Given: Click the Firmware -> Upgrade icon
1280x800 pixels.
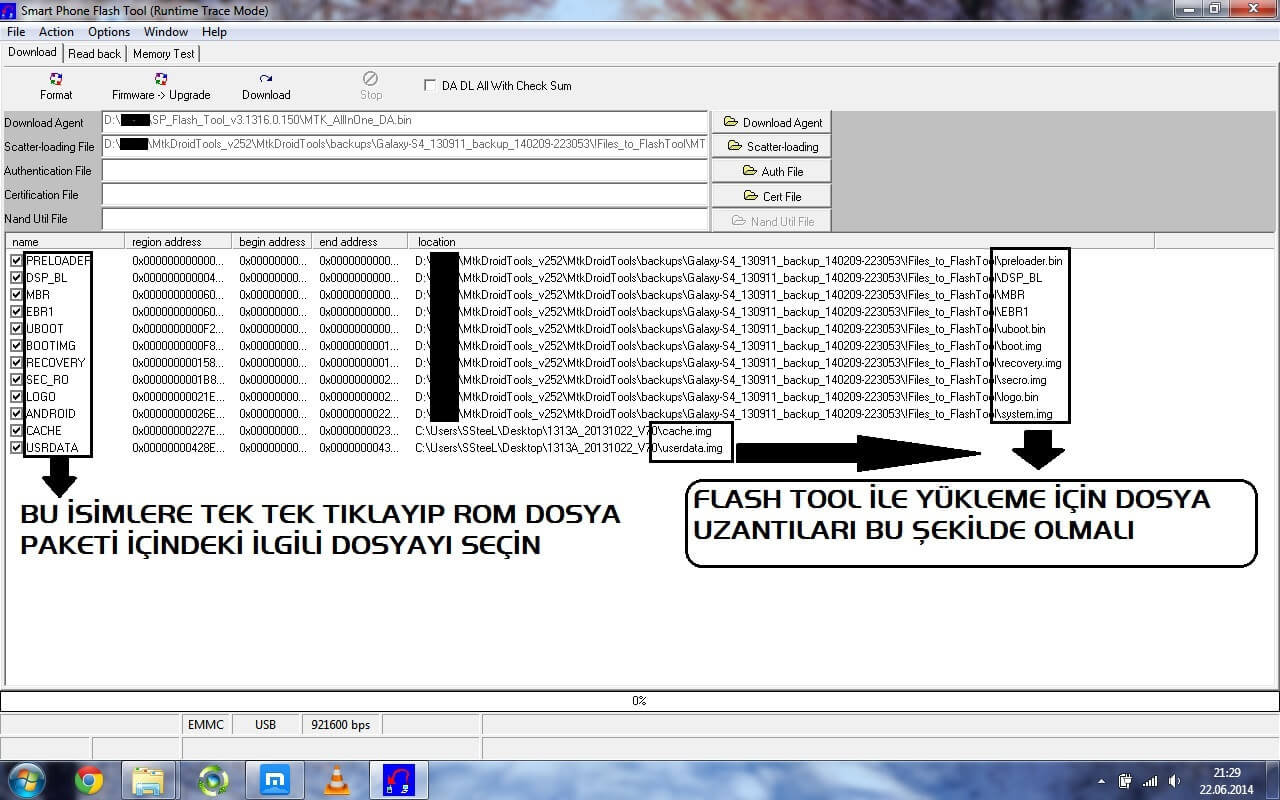Looking at the screenshot, I should [x=161, y=86].
